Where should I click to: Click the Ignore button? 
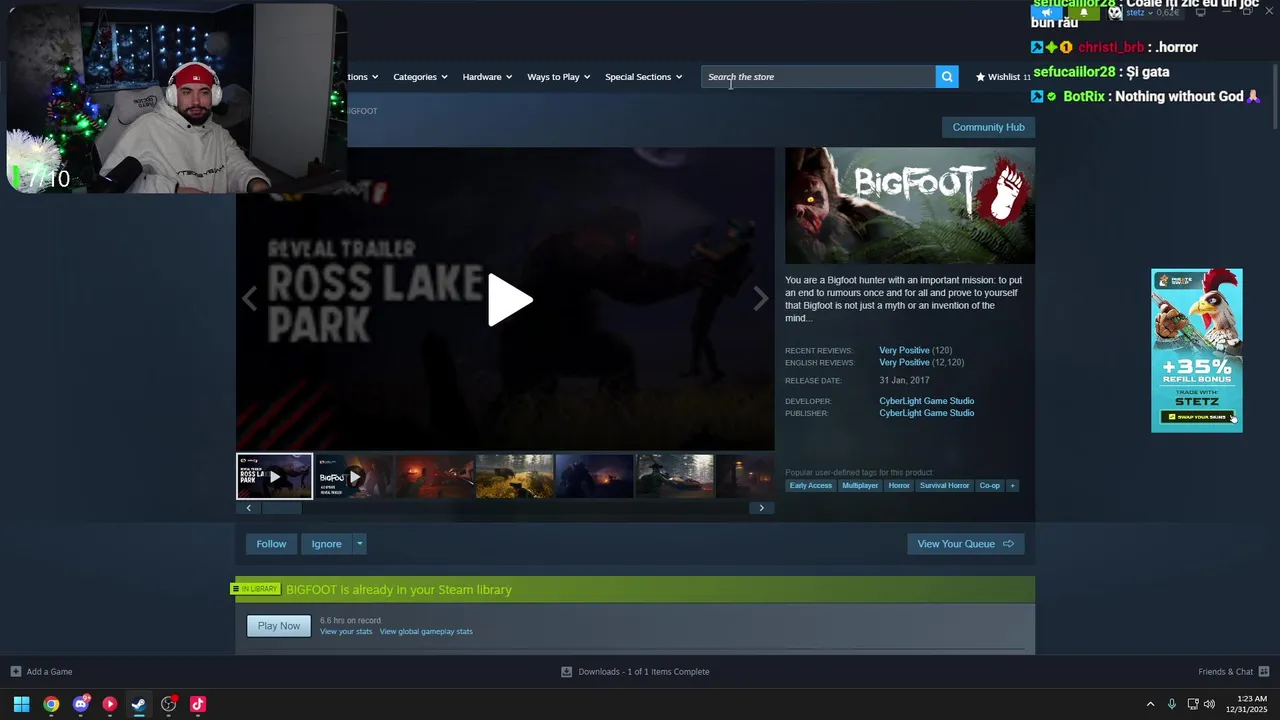[326, 544]
